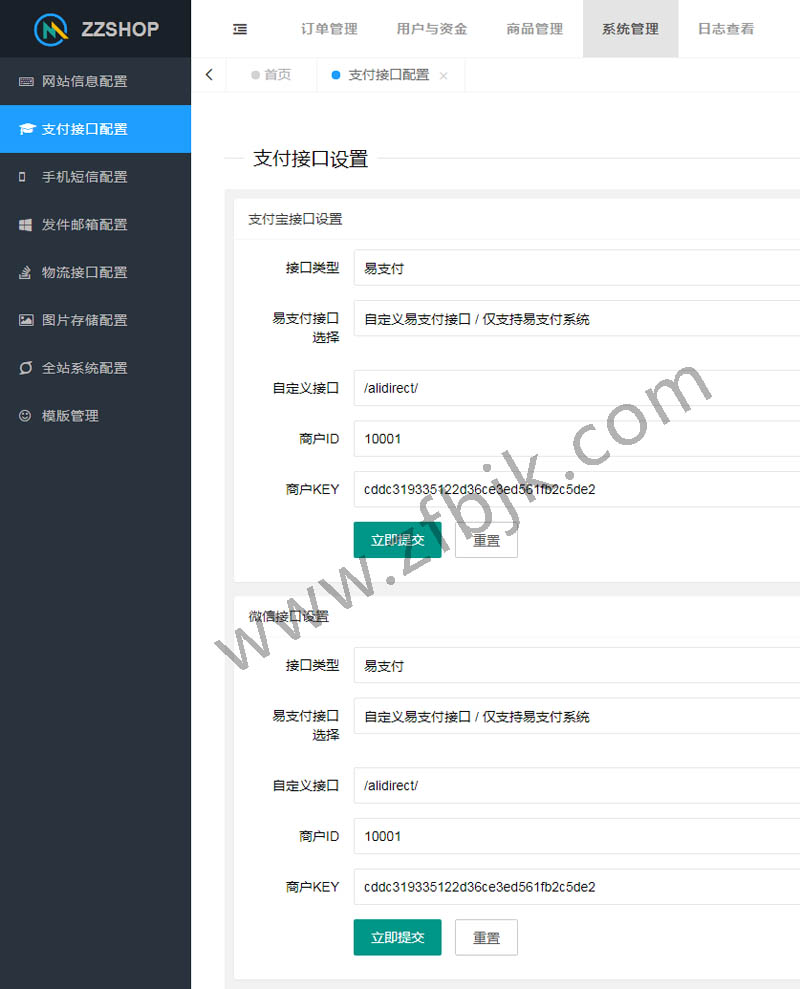Click WeChat 商户ID input field
This screenshot has height=989, width=800.
[577, 836]
